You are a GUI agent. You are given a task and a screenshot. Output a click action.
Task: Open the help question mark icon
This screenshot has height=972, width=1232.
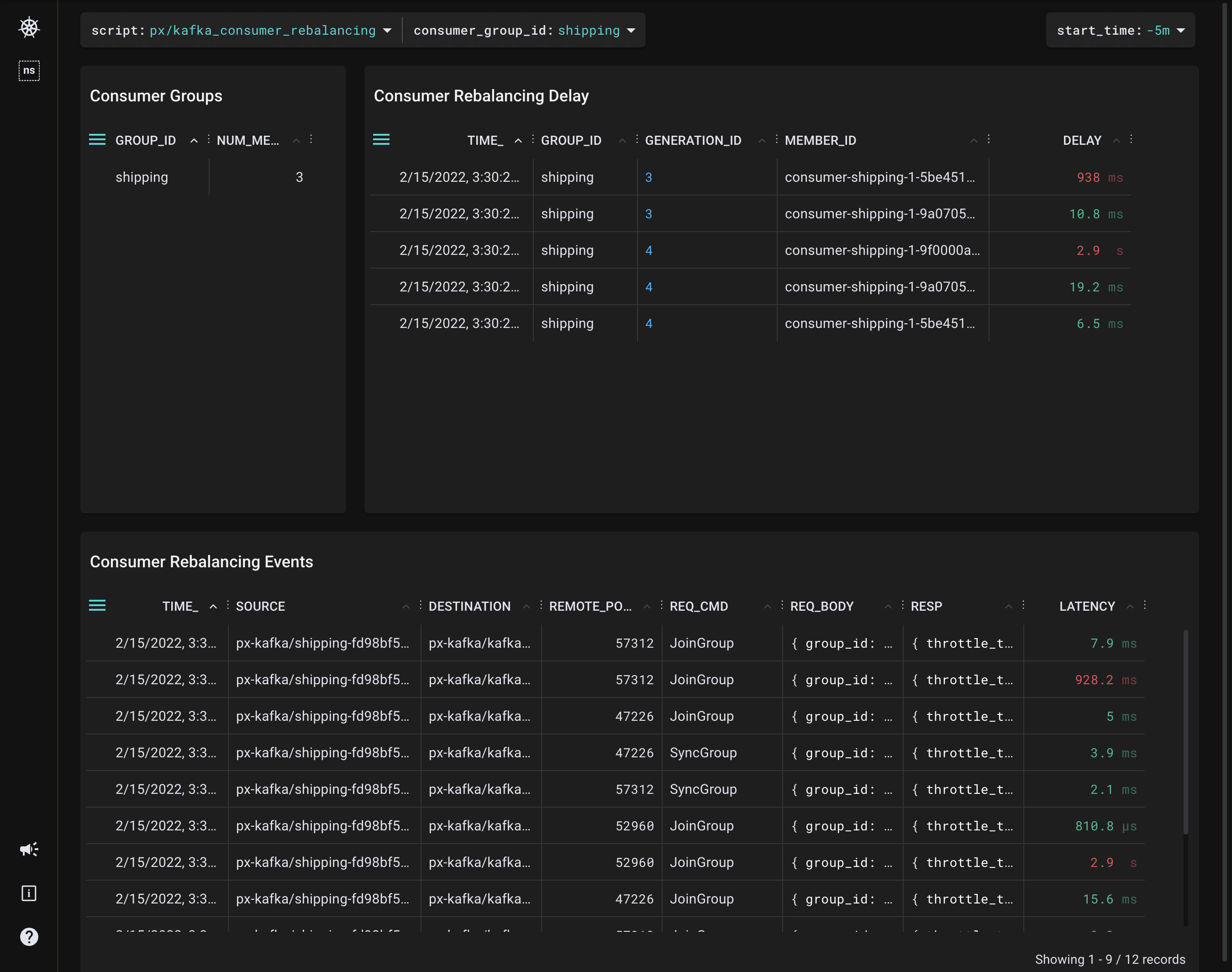[29, 937]
